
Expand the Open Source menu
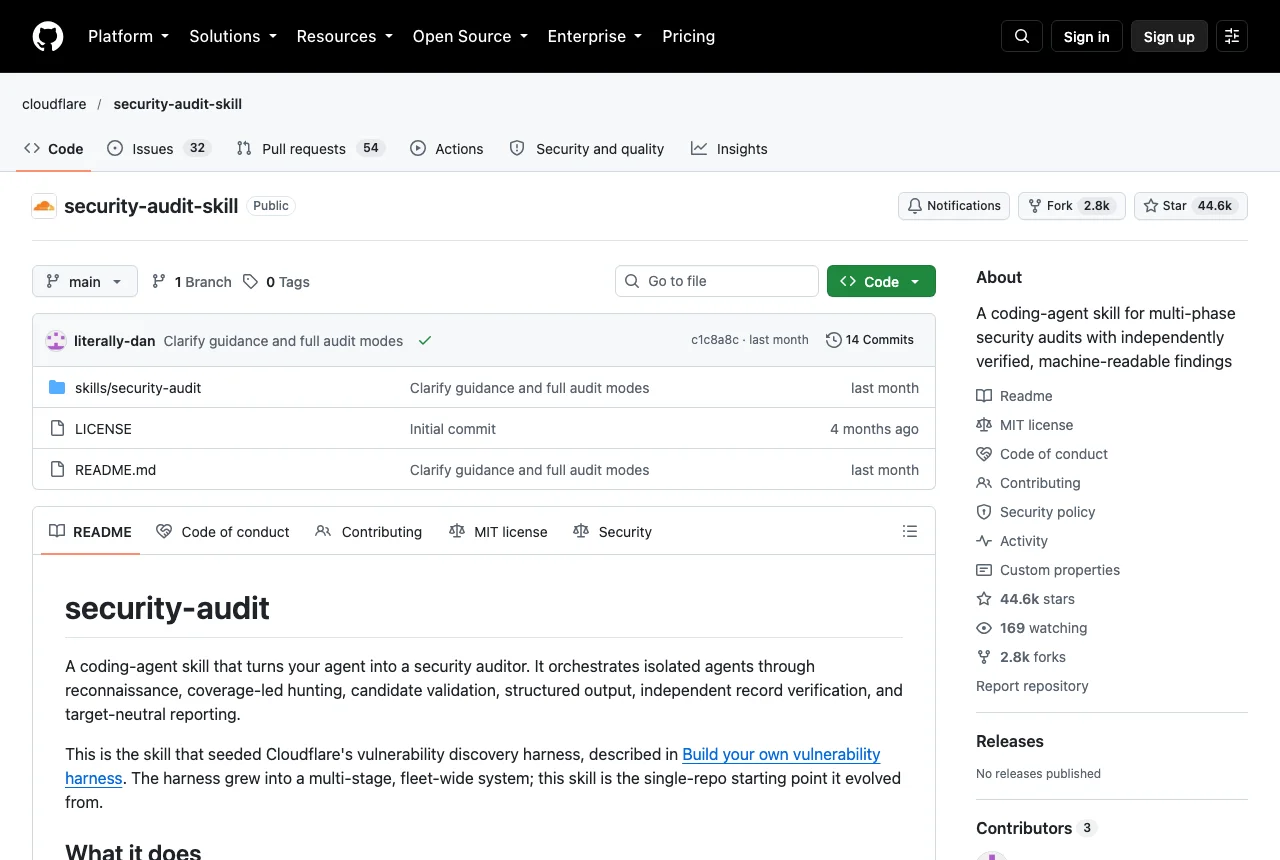(469, 36)
